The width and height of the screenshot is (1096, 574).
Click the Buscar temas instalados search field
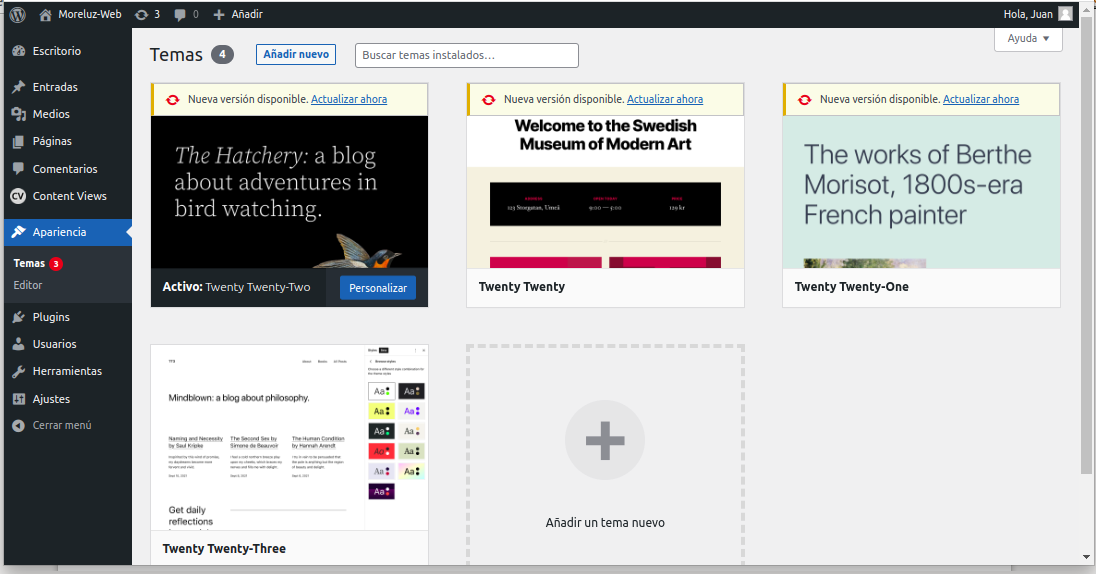click(x=466, y=55)
